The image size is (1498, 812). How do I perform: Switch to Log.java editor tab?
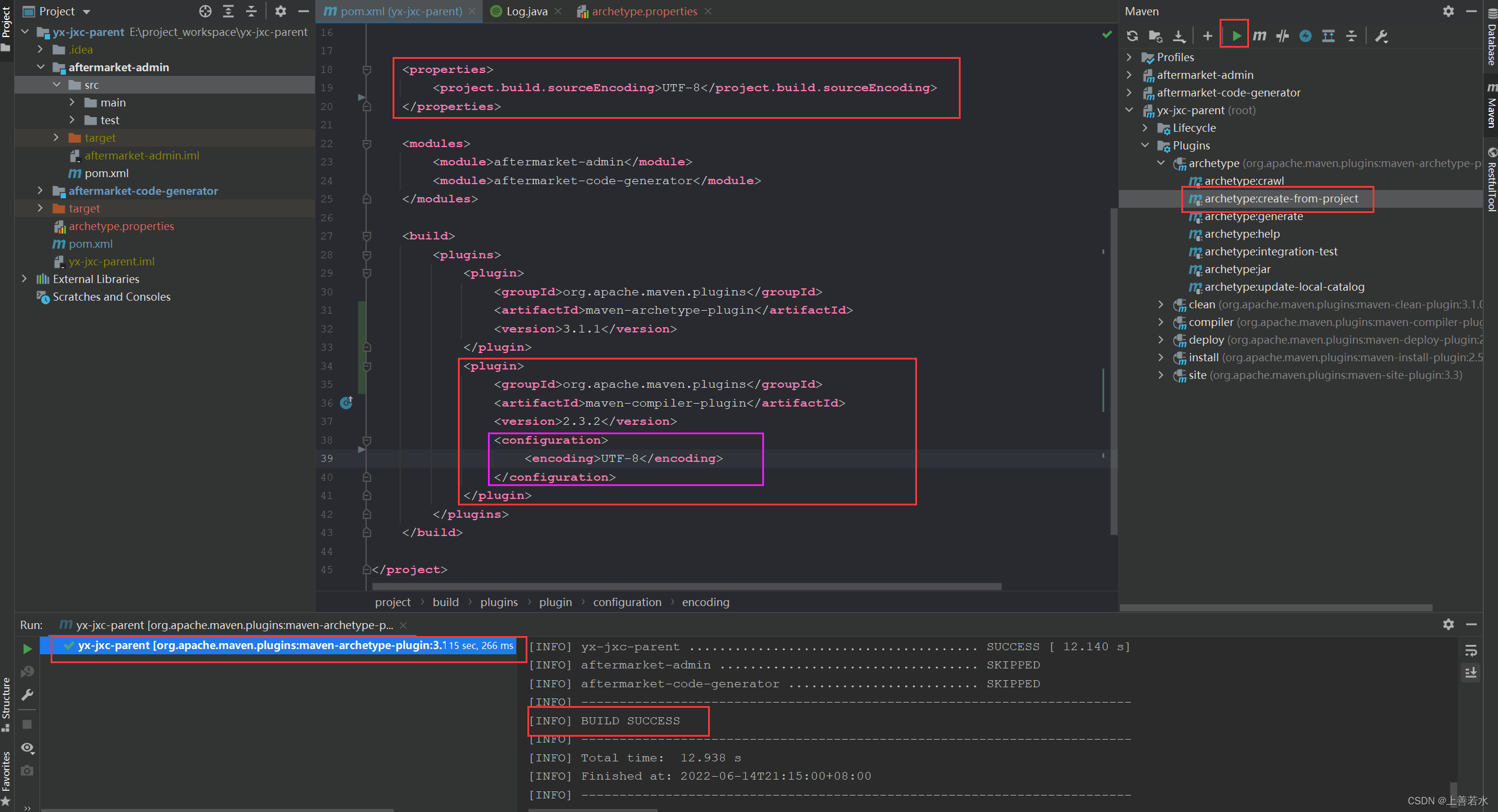coord(526,11)
